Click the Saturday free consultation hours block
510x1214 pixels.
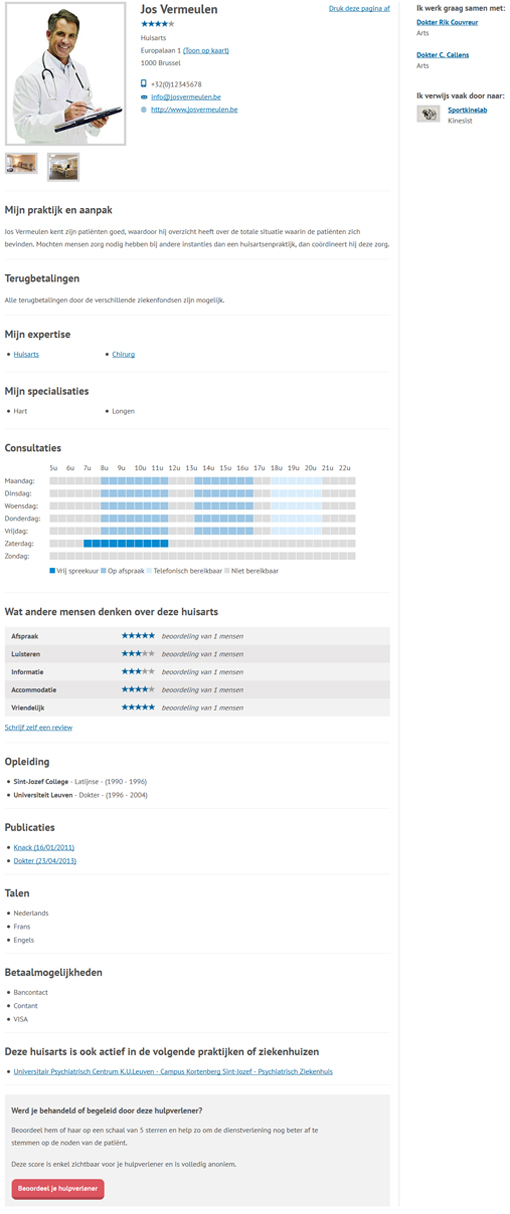point(126,543)
